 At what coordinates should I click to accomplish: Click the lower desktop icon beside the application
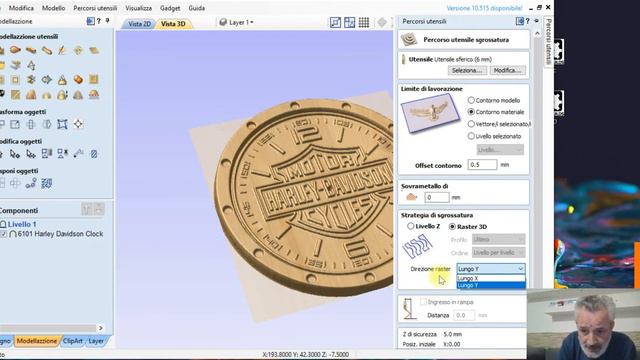coord(559,103)
